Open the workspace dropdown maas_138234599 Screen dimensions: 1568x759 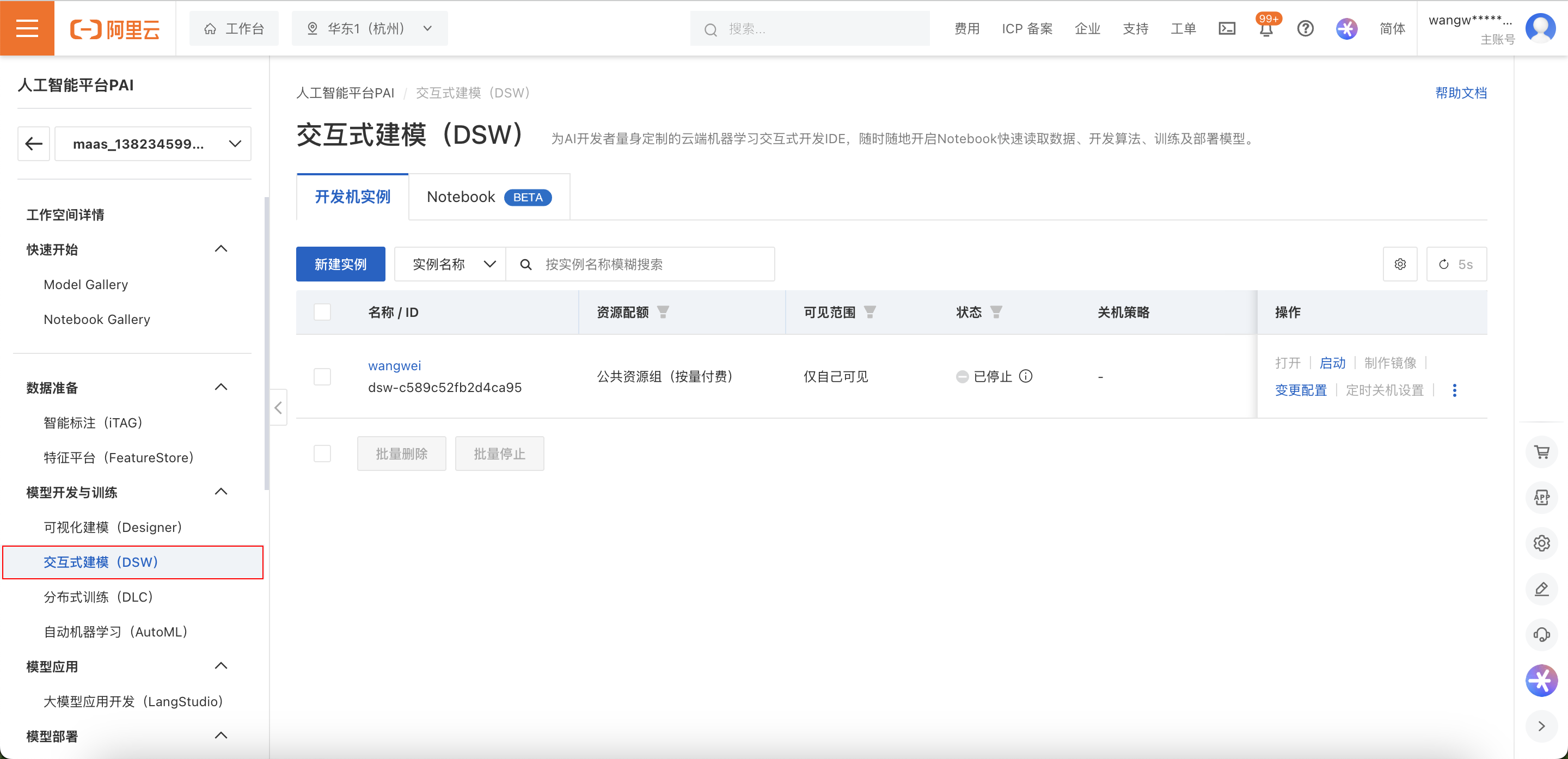(153, 144)
